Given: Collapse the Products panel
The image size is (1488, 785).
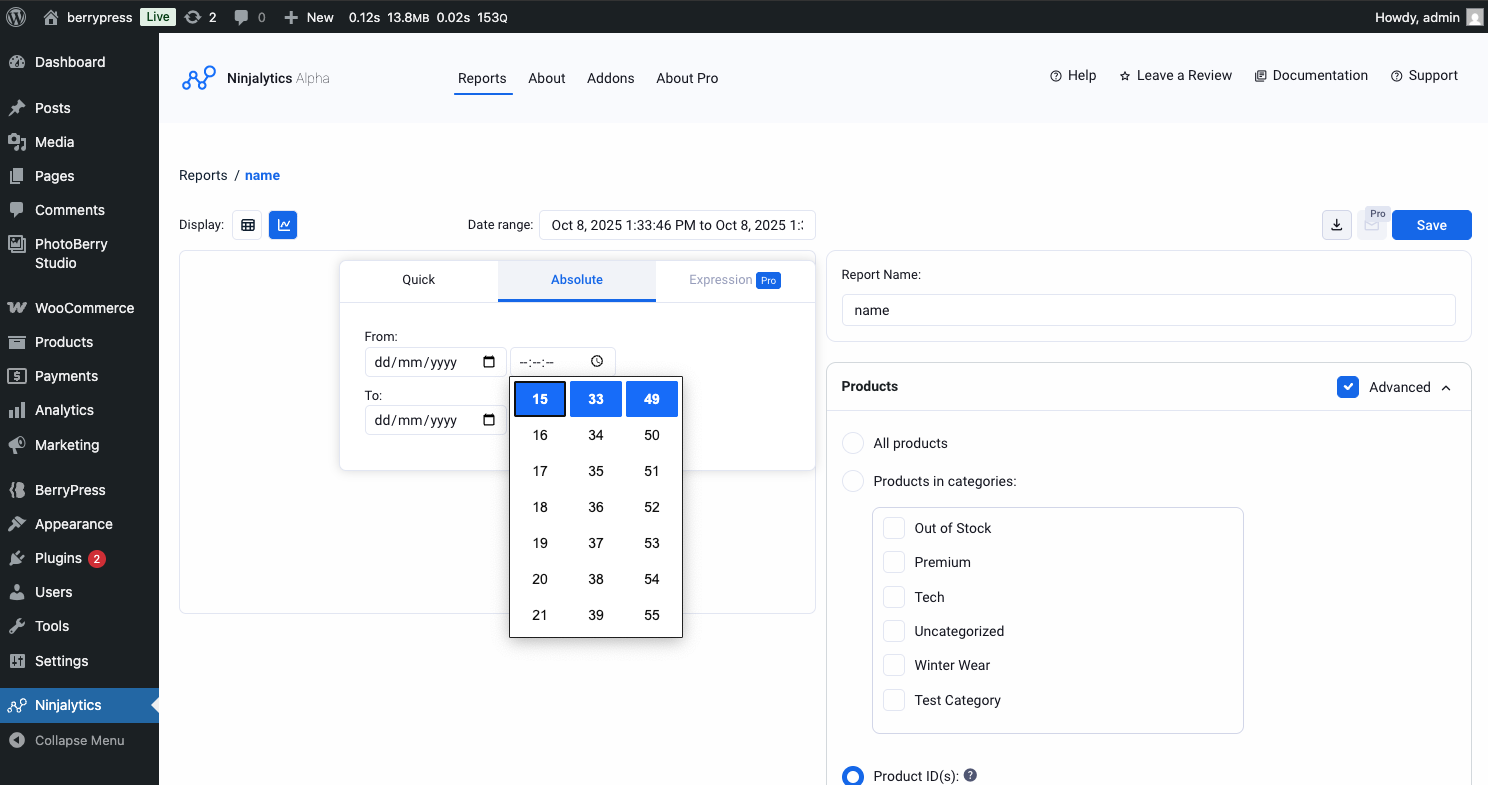Looking at the screenshot, I should [x=1446, y=387].
